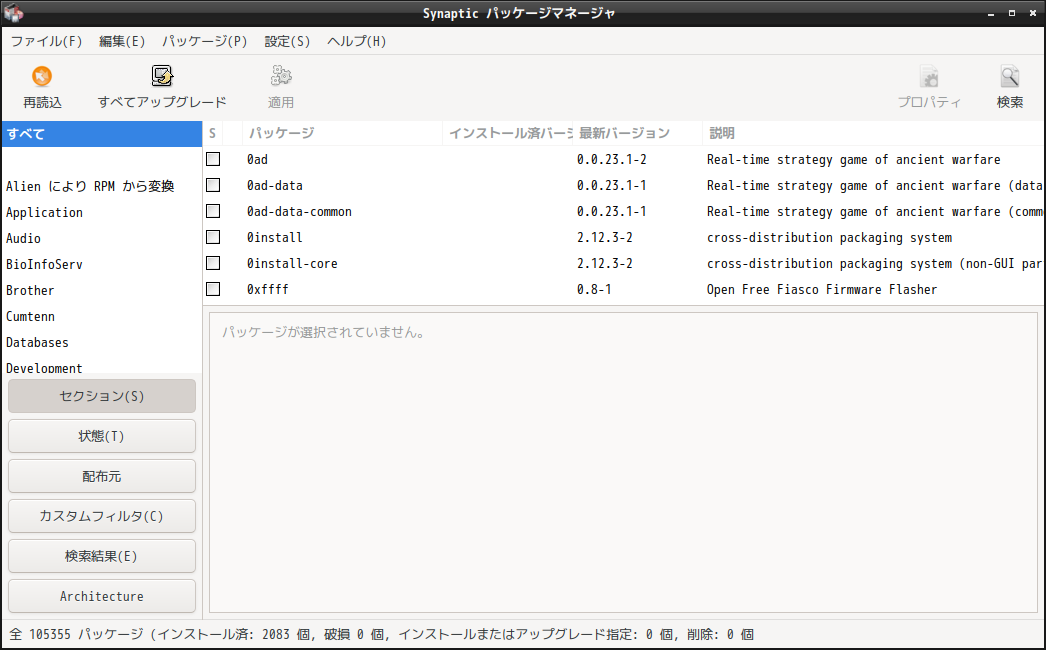This screenshot has height=650, width=1046.
Task: Open the ヘルプ(H) menu
Action: 356,41
